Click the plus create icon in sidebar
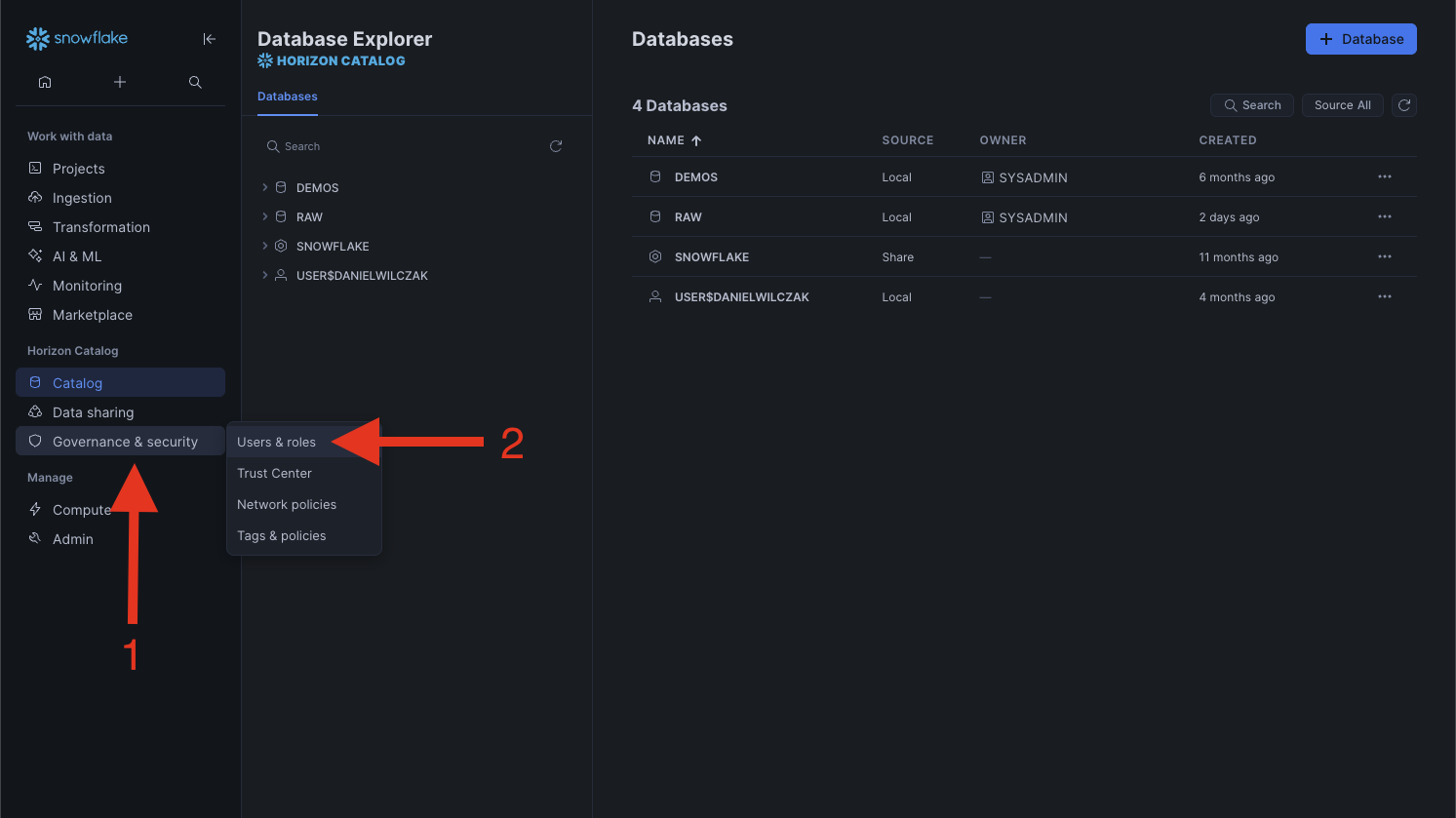This screenshot has height=818, width=1456. tap(120, 82)
